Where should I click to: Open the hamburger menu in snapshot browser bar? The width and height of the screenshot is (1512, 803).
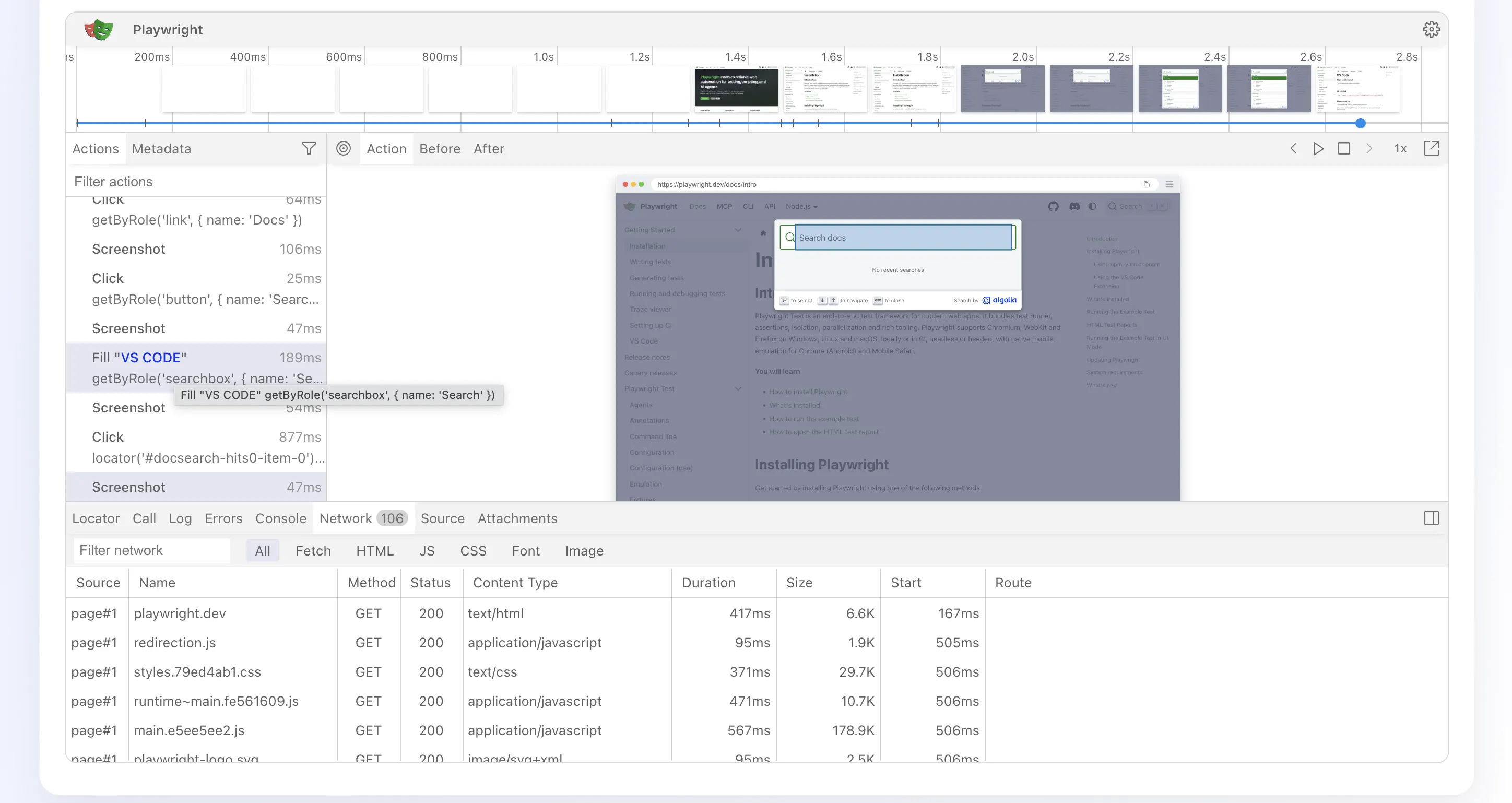[x=1169, y=184]
